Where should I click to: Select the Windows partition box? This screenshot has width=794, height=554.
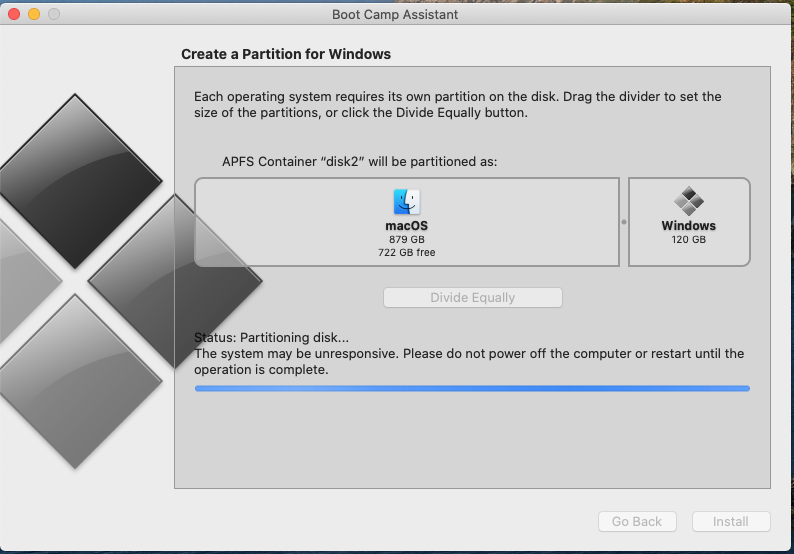click(689, 222)
